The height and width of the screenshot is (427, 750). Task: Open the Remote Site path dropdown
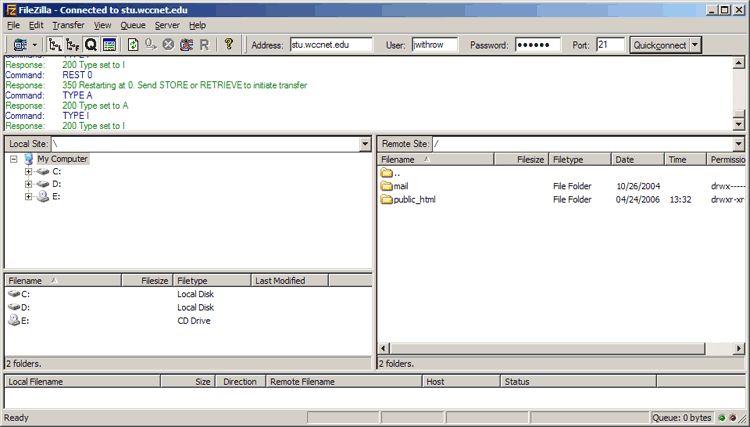739,144
